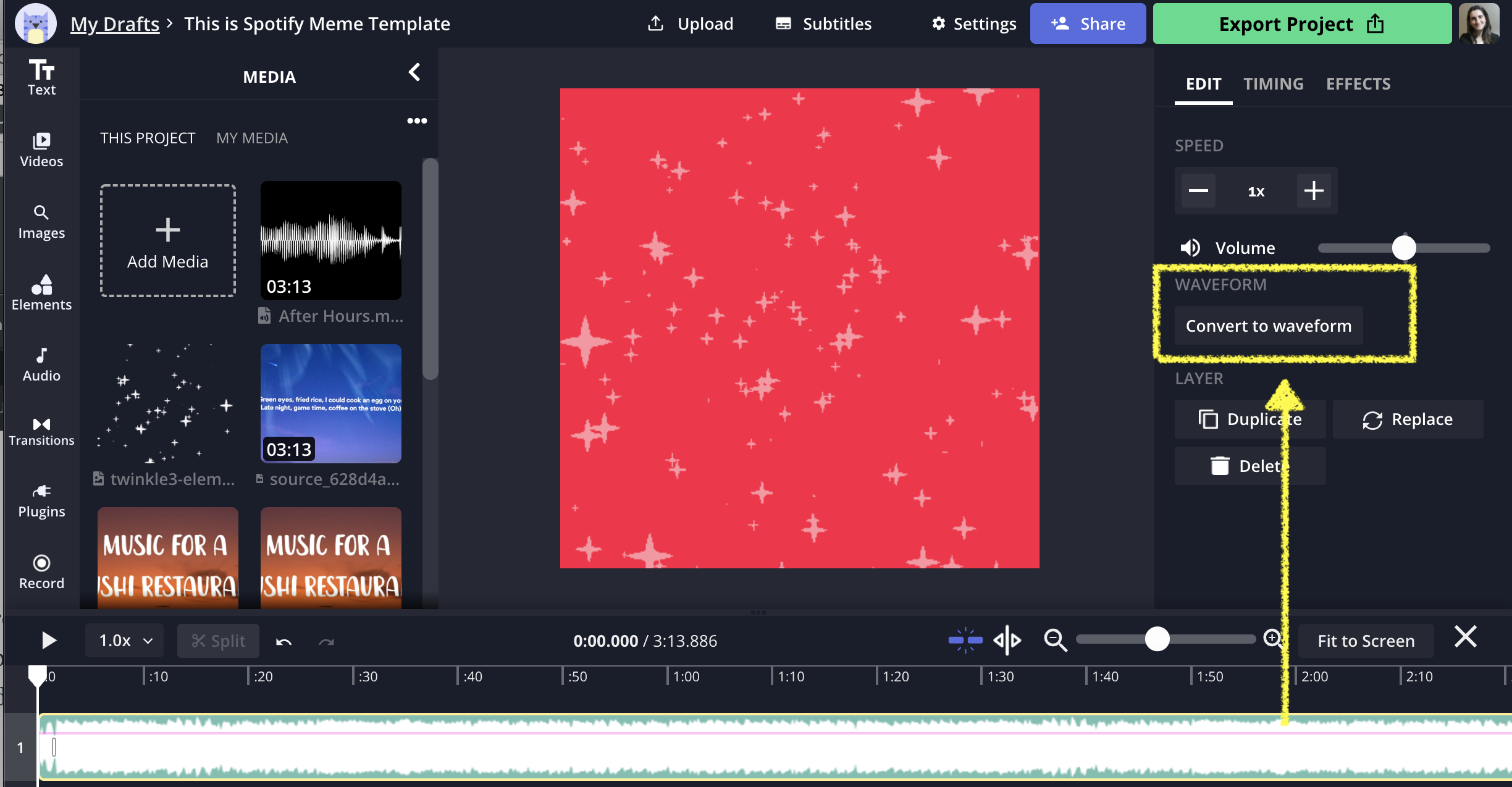1512x787 pixels.
Task: Open the Plugins panel
Action: click(41, 500)
